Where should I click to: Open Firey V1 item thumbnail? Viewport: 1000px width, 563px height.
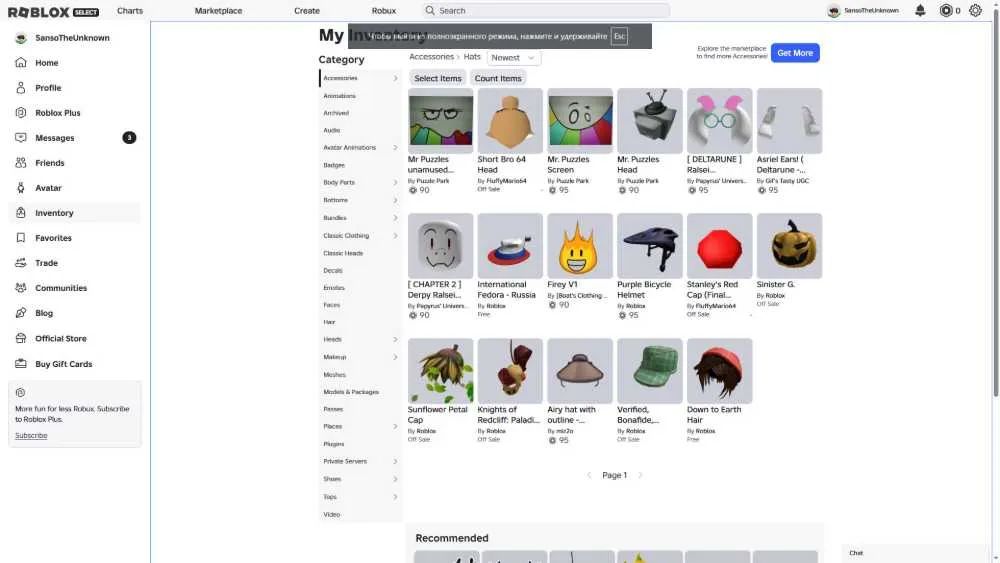click(580, 246)
